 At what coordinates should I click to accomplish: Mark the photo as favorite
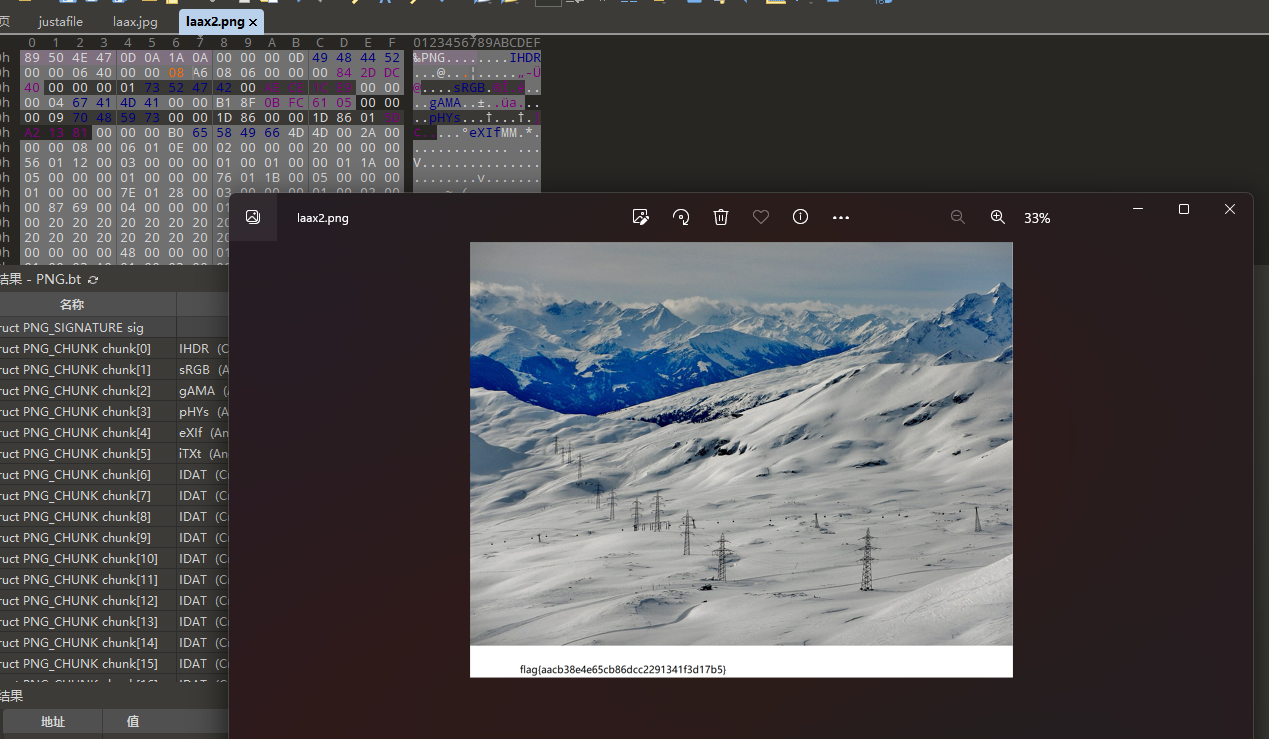[761, 217]
